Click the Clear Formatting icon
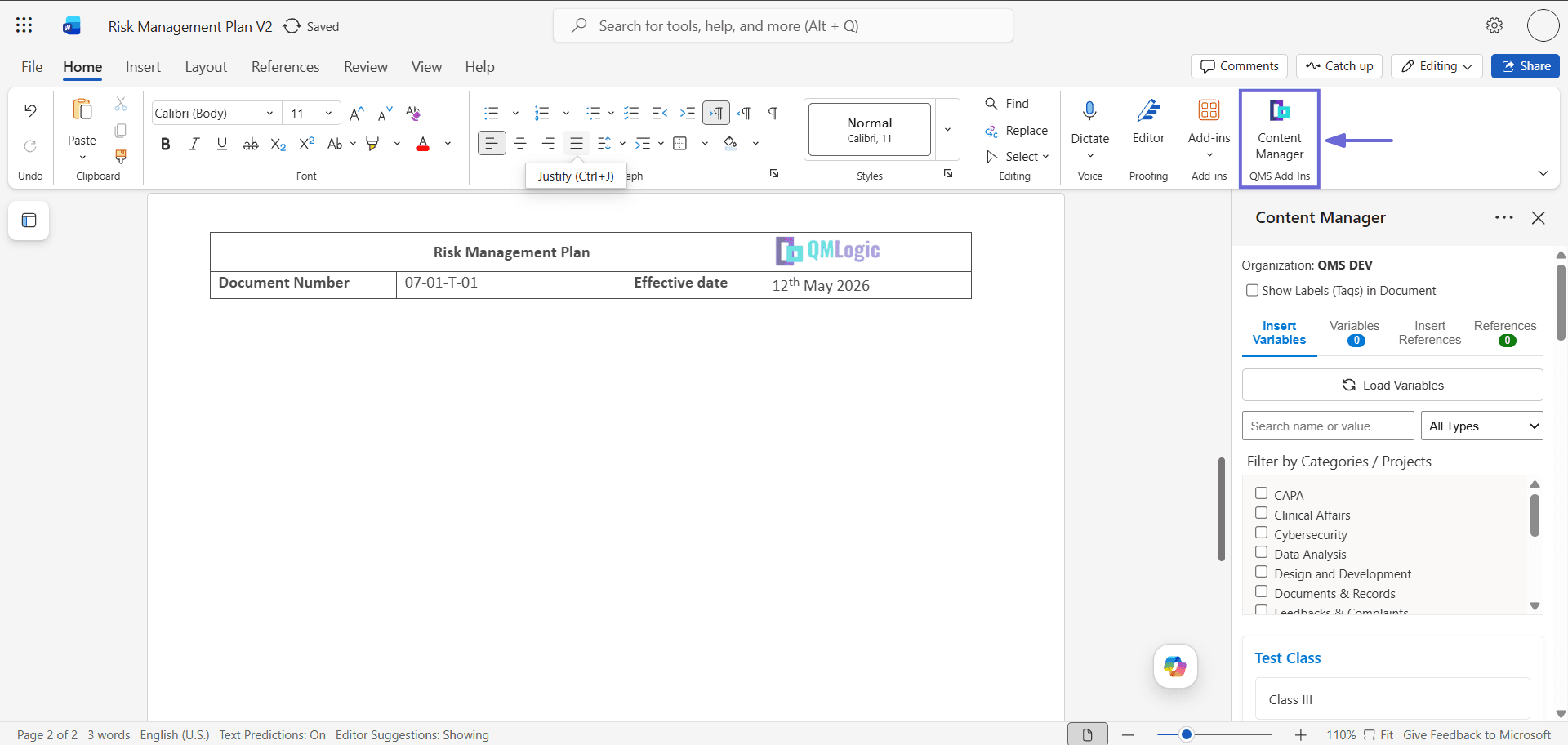The height and width of the screenshot is (745, 1568). coord(413,114)
